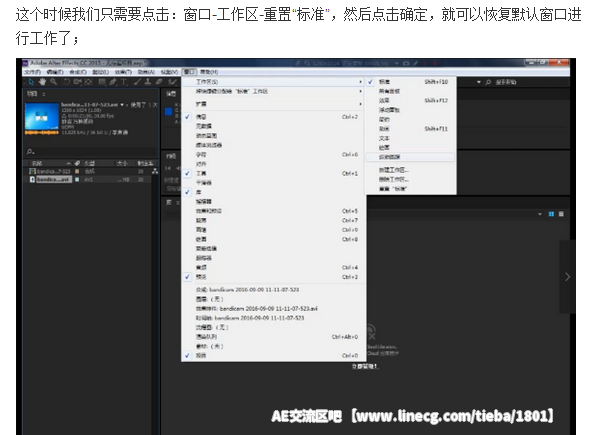Select the Hand tool

click(42, 82)
